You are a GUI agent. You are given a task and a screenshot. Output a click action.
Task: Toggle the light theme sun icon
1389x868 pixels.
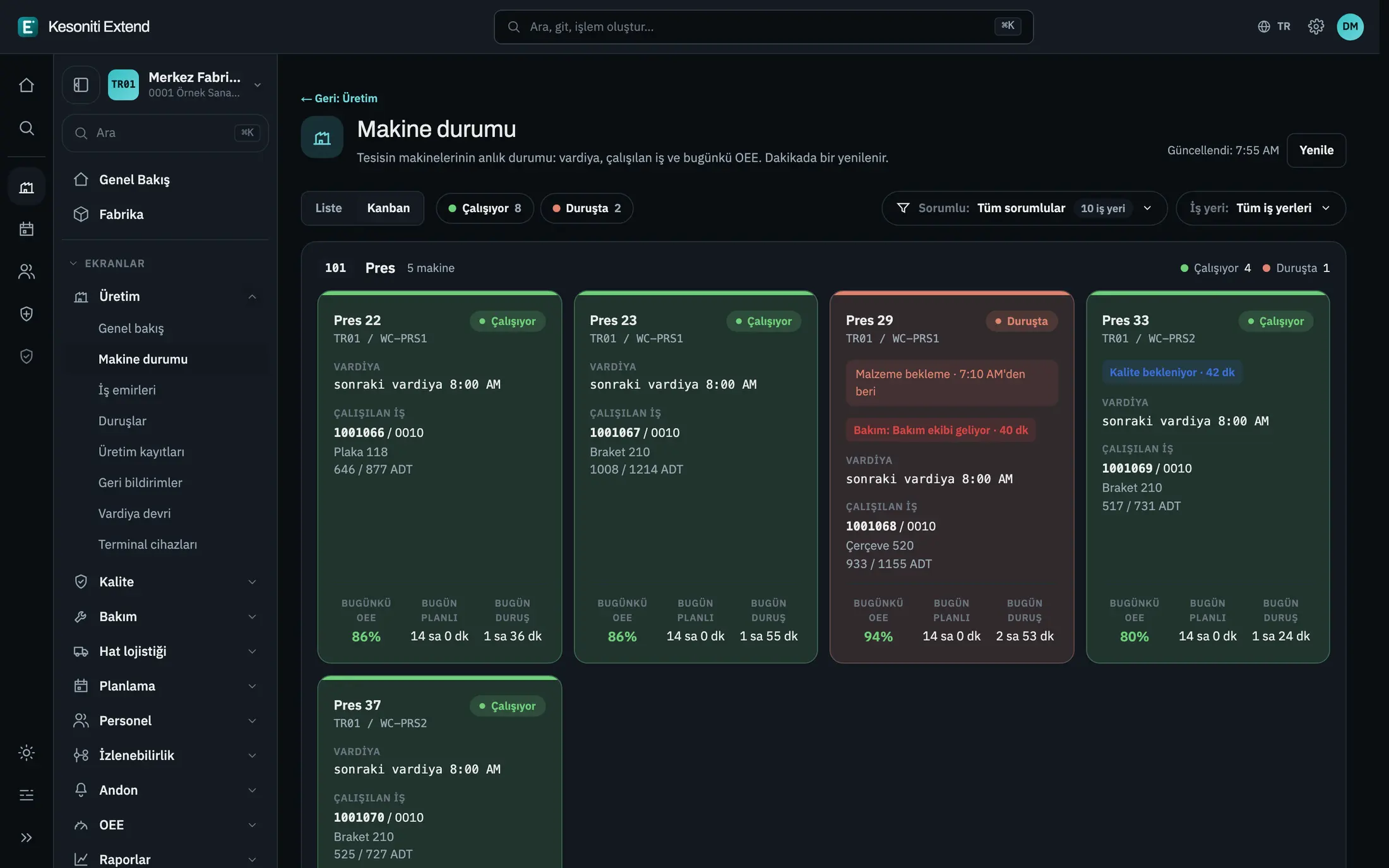pyautogui.click(x=27, y=752)
